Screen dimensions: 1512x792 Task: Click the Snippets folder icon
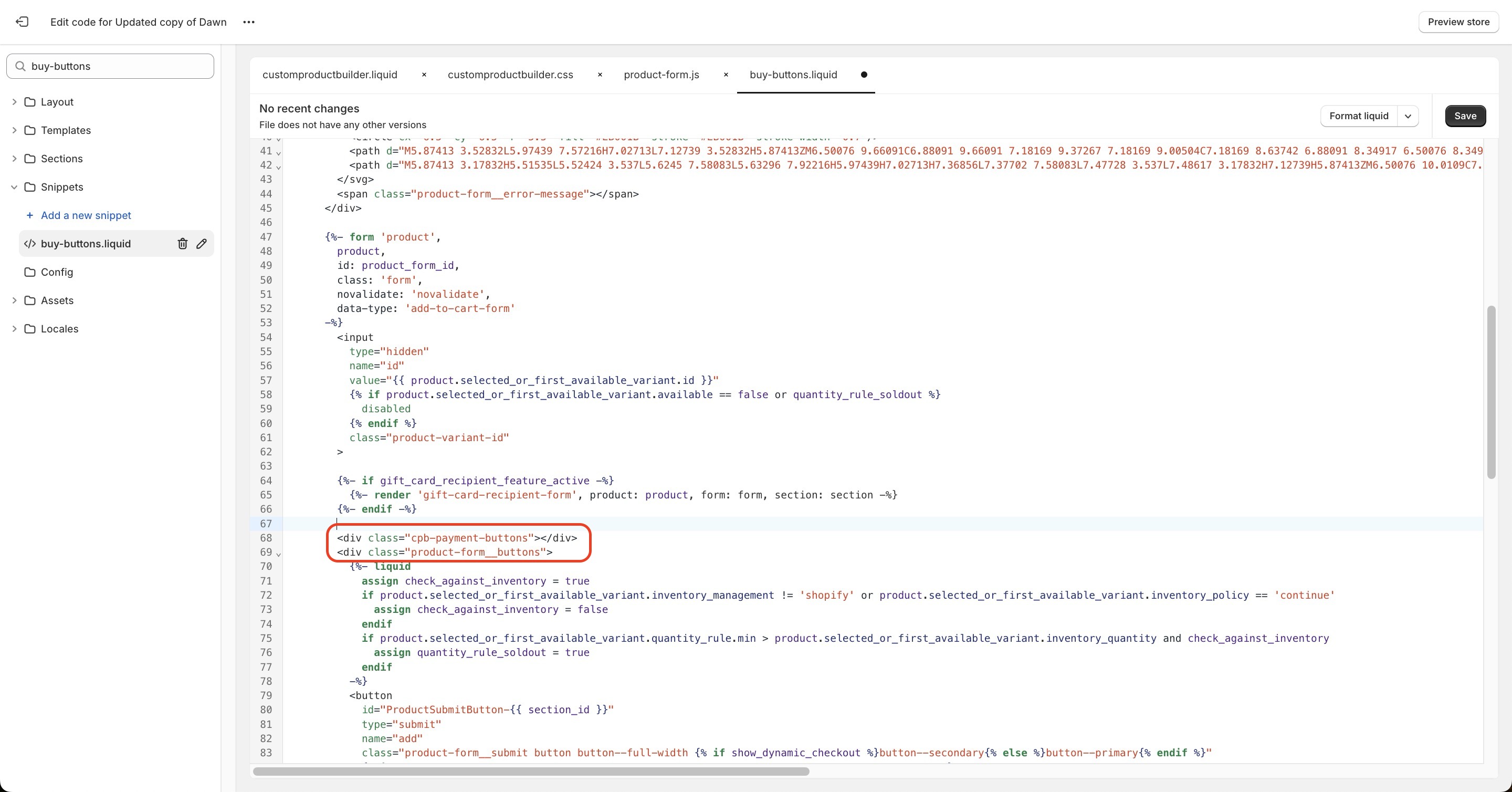30,186
